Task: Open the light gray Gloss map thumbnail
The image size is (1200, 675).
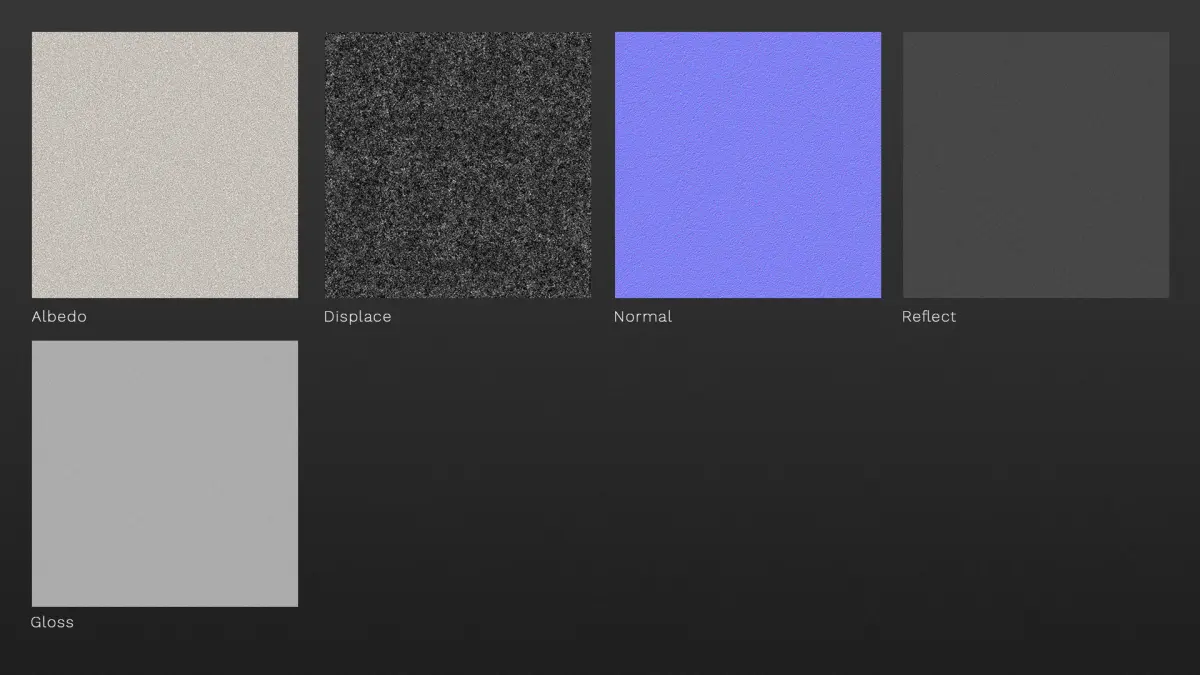Action: [165, 473]
